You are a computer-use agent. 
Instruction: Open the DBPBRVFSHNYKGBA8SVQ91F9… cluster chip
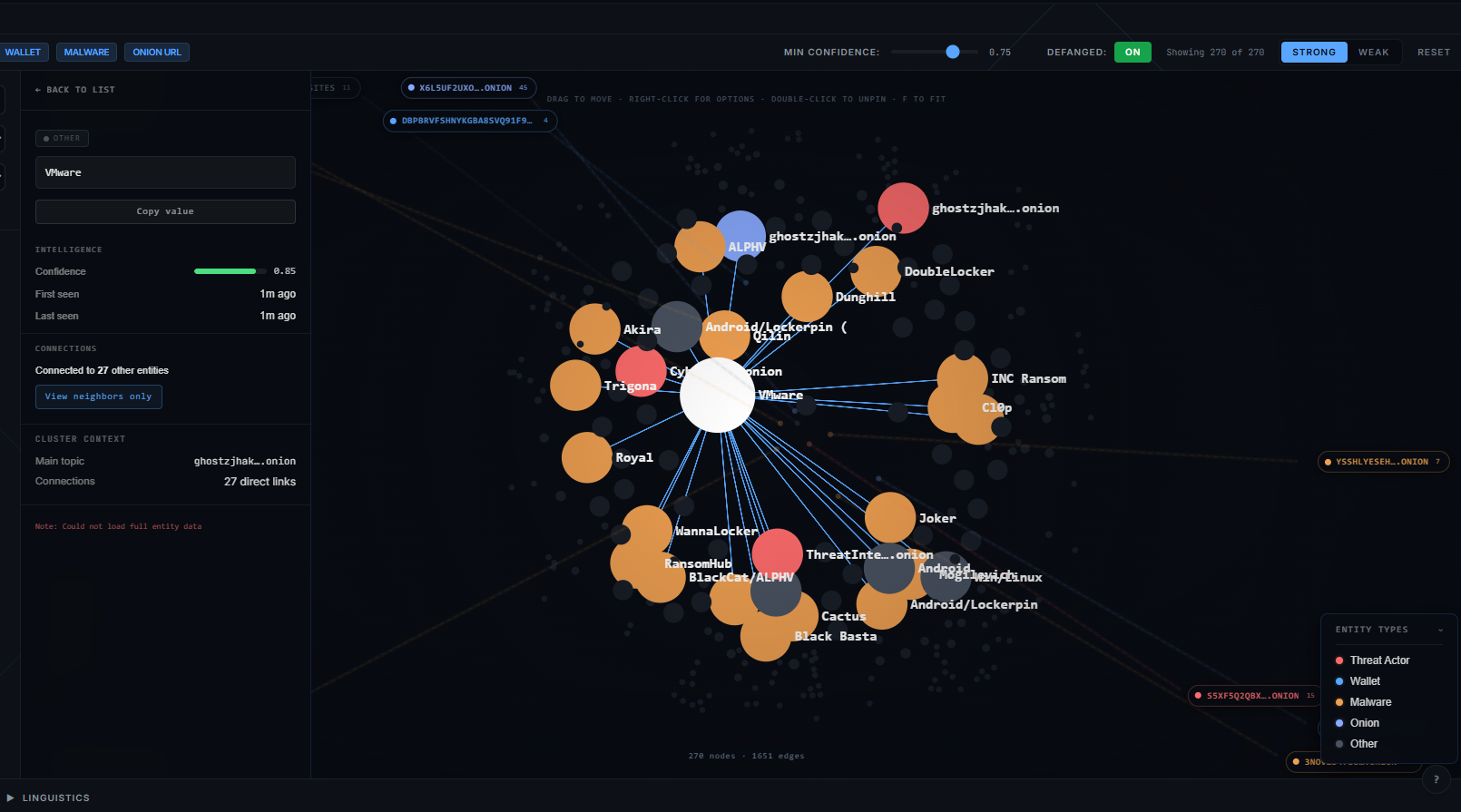pos(470,121)
